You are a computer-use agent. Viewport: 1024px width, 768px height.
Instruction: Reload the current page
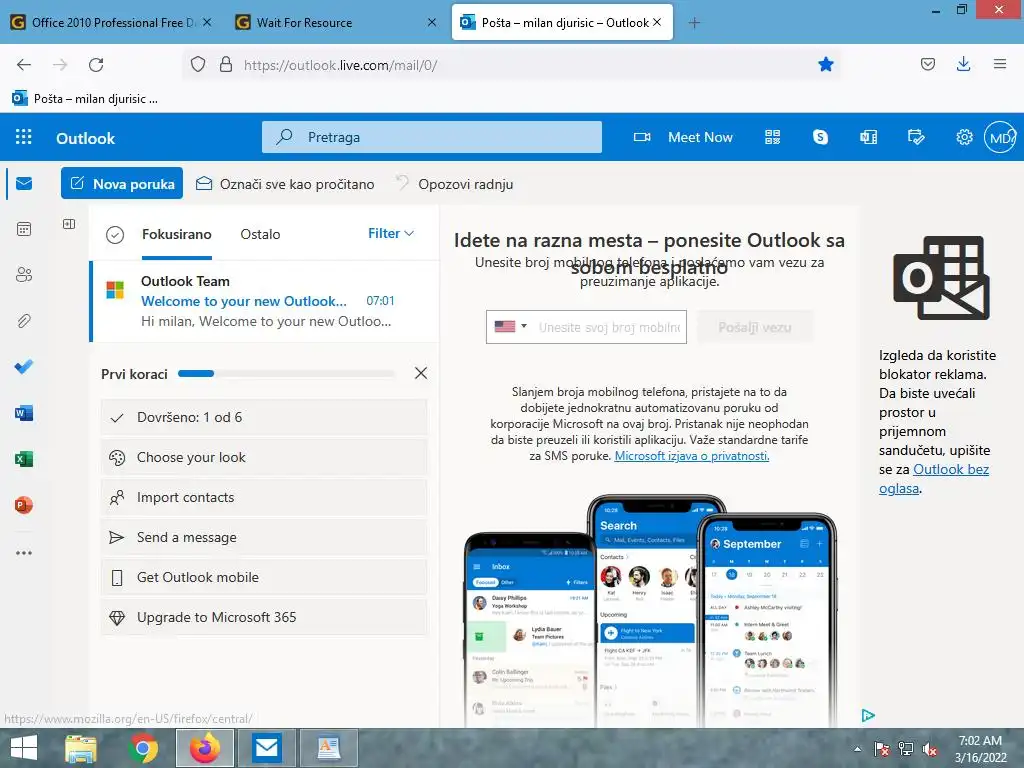[96, 64]
